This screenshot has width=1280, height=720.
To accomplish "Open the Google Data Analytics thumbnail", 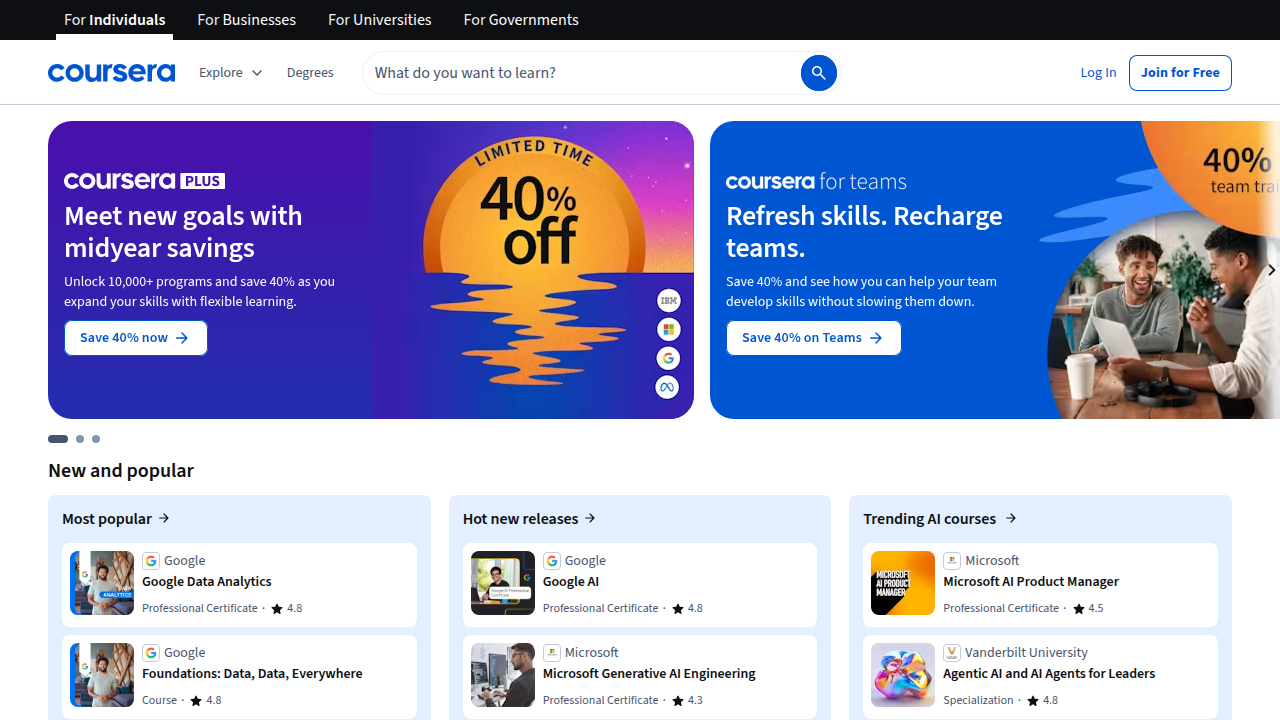I will (102, 583).
